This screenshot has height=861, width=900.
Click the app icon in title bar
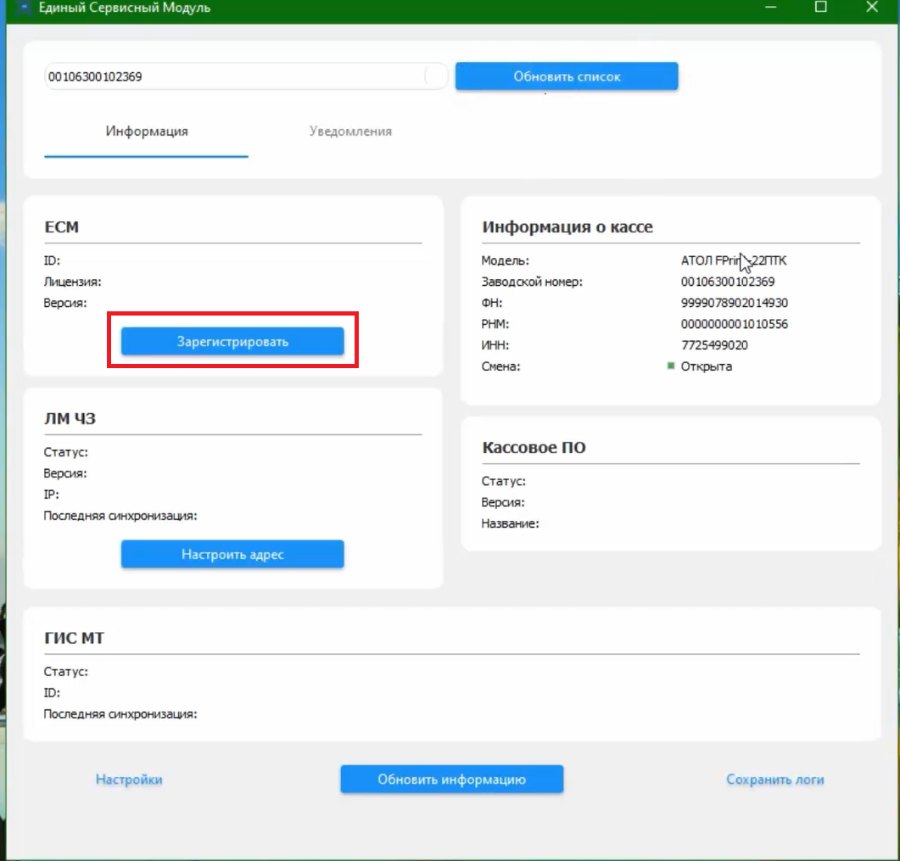pyautogui.click(x=24, y=9)
